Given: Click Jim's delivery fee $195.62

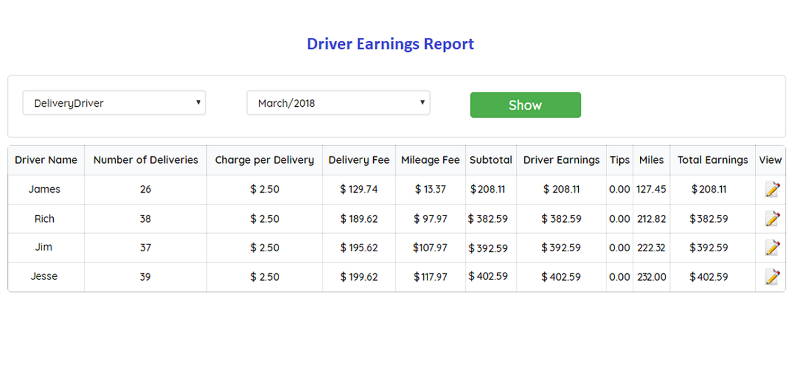Looking at the screenshot, I should (x=359, y=248).
